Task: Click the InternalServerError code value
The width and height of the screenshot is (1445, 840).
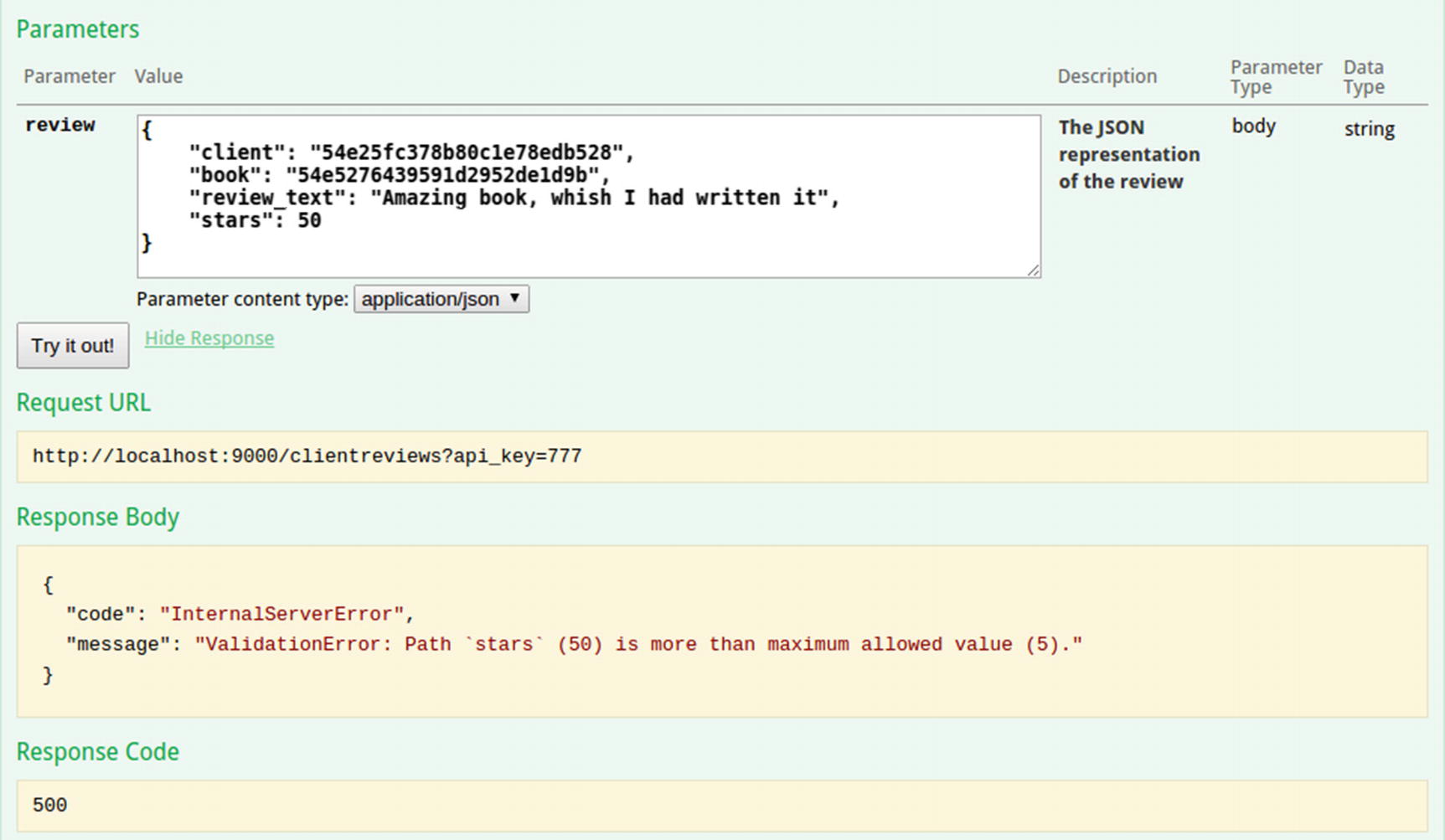Action: pos(281,614)
